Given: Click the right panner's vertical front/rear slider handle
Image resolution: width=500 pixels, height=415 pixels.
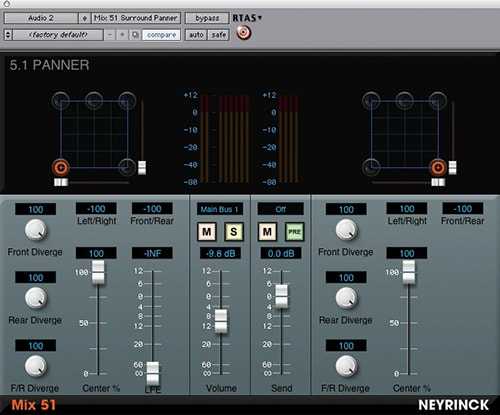Looking at the screenshot, I should coord(452,167).
